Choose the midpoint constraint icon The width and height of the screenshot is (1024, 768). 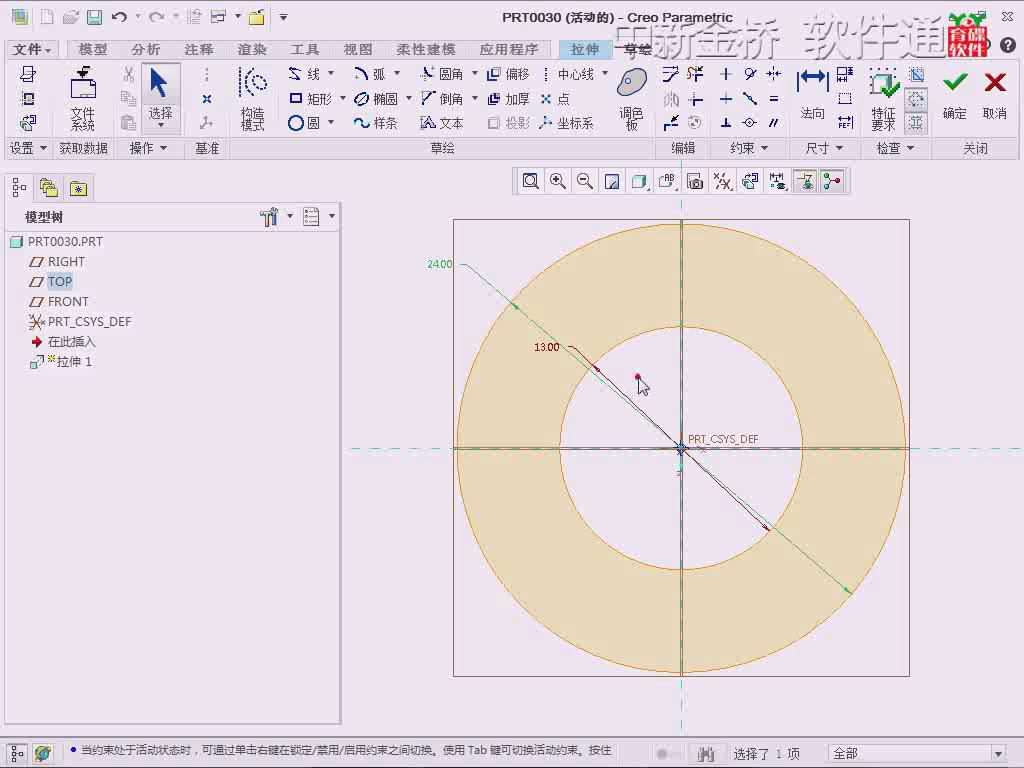click(x=750, y=99)
